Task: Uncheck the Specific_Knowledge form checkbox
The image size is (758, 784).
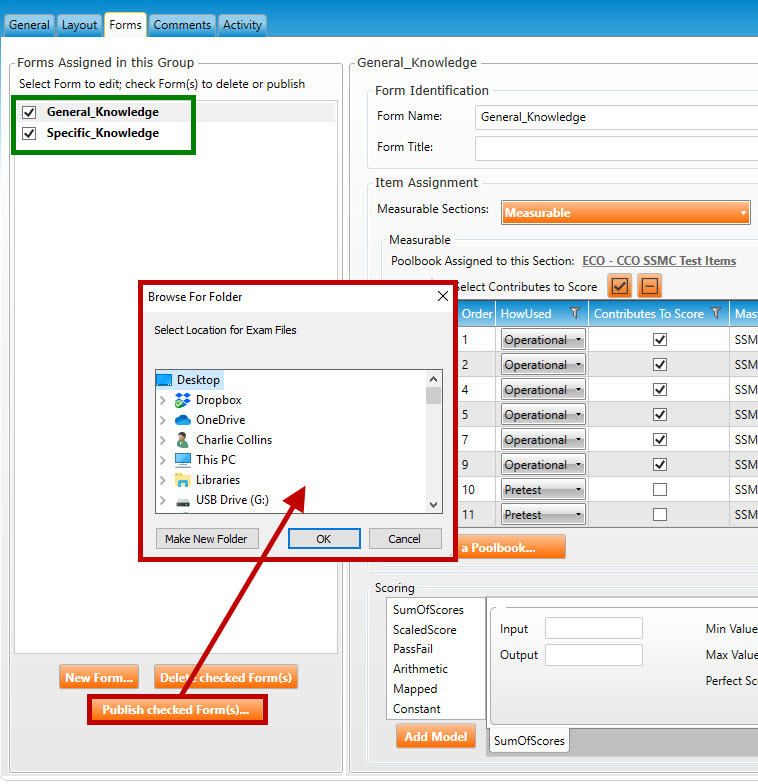Action: click(x=29, y=133)
